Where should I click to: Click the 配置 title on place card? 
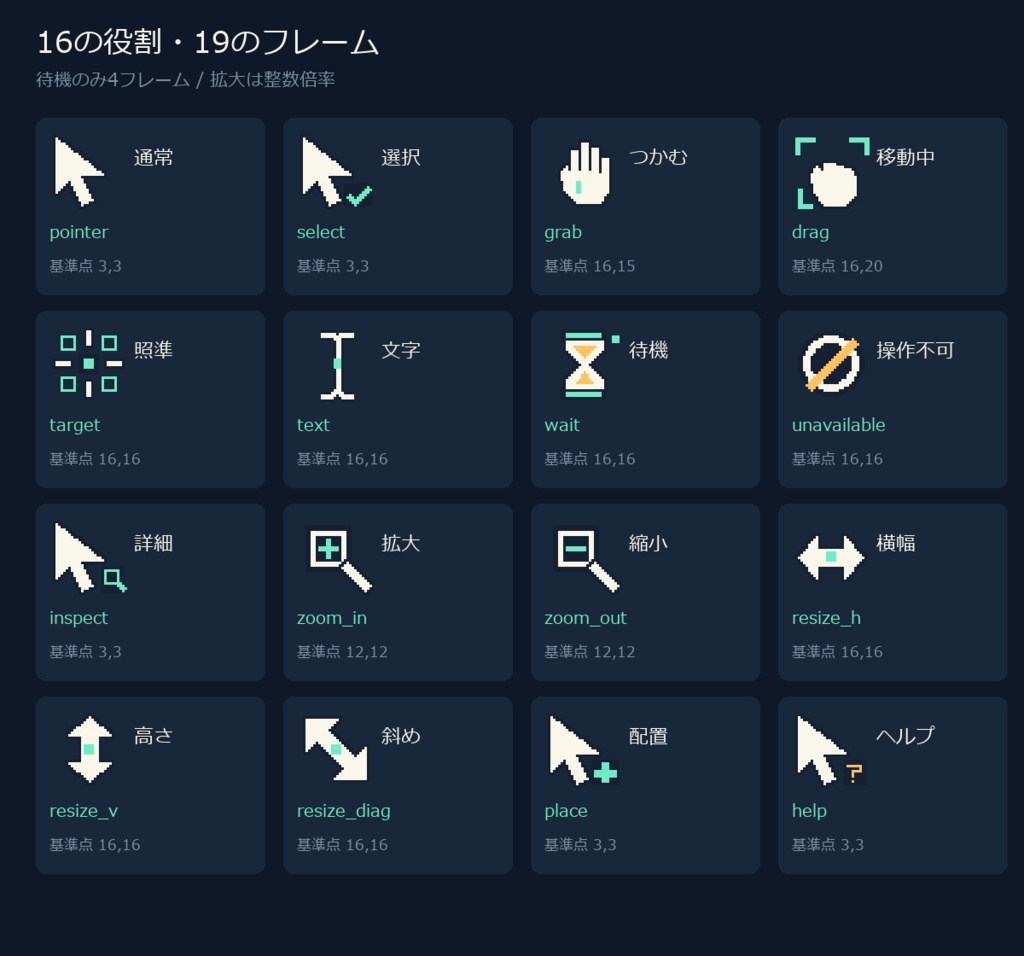(648, 737)
